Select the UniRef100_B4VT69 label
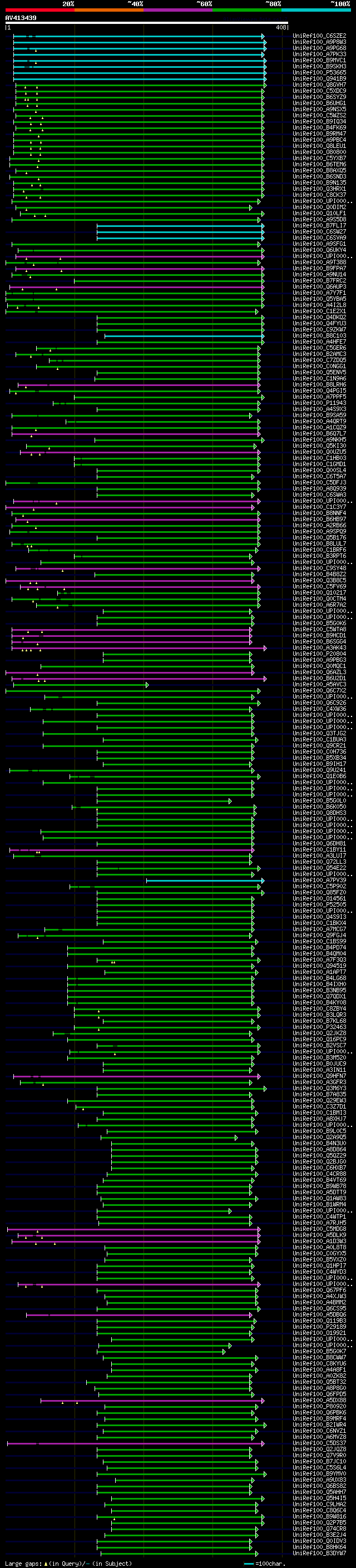Viewport: 356px width, 1568px height. pos(319,1180)
